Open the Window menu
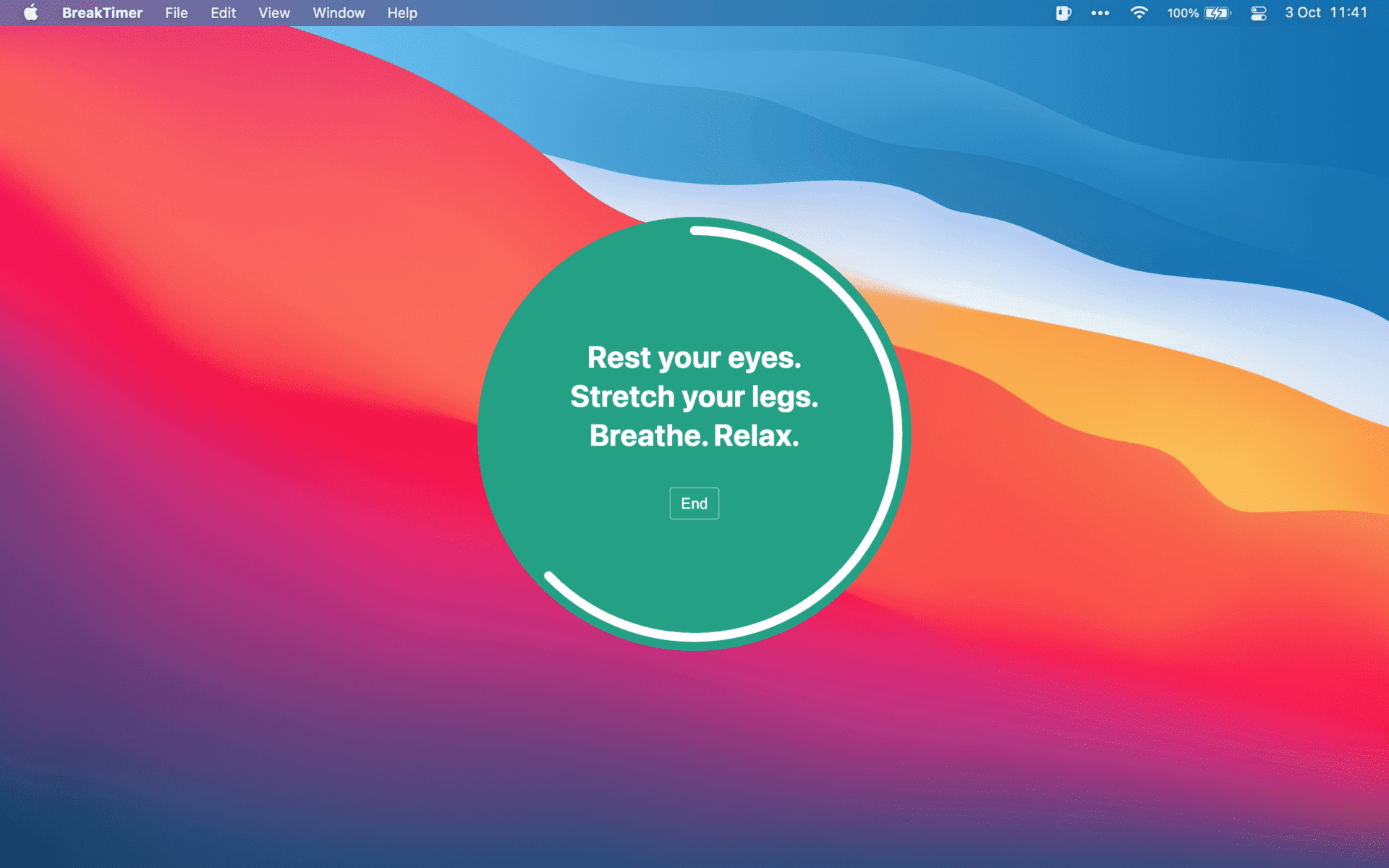1389x868 pixels. [x=339, y=13]
